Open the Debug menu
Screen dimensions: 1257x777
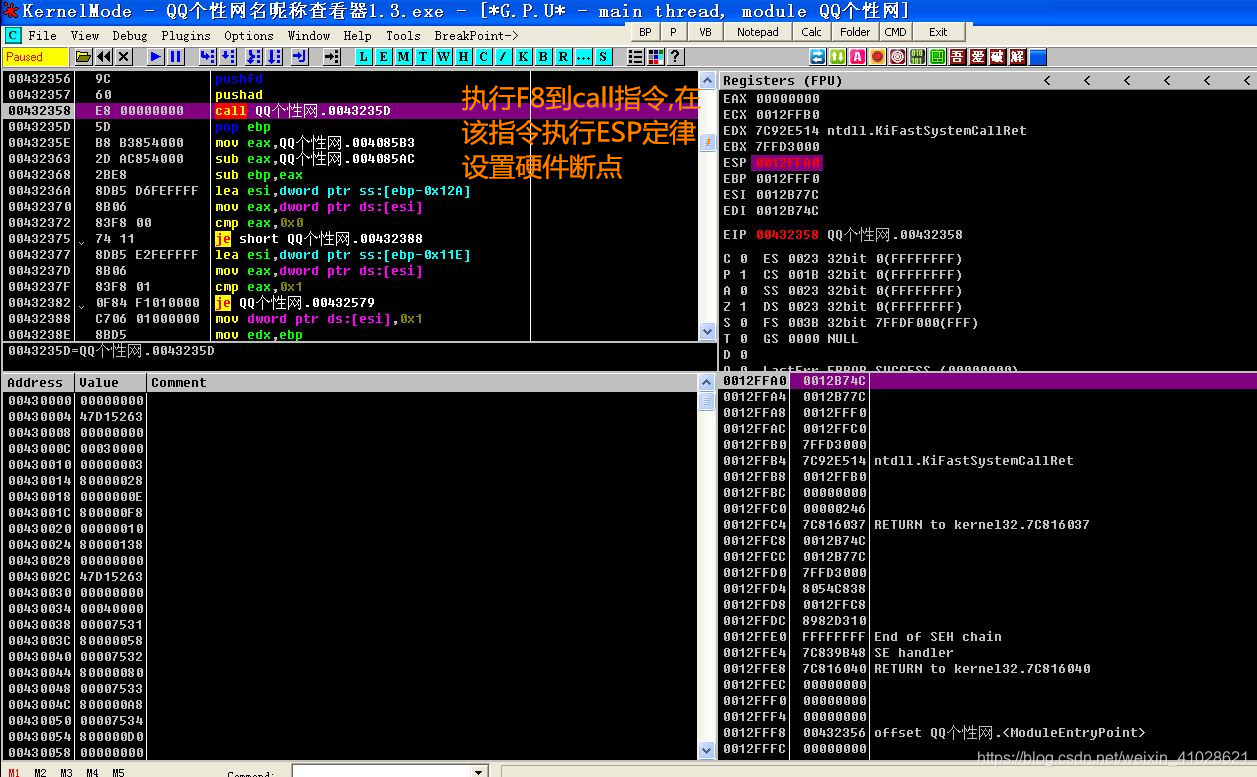click(x=130, y=35)
